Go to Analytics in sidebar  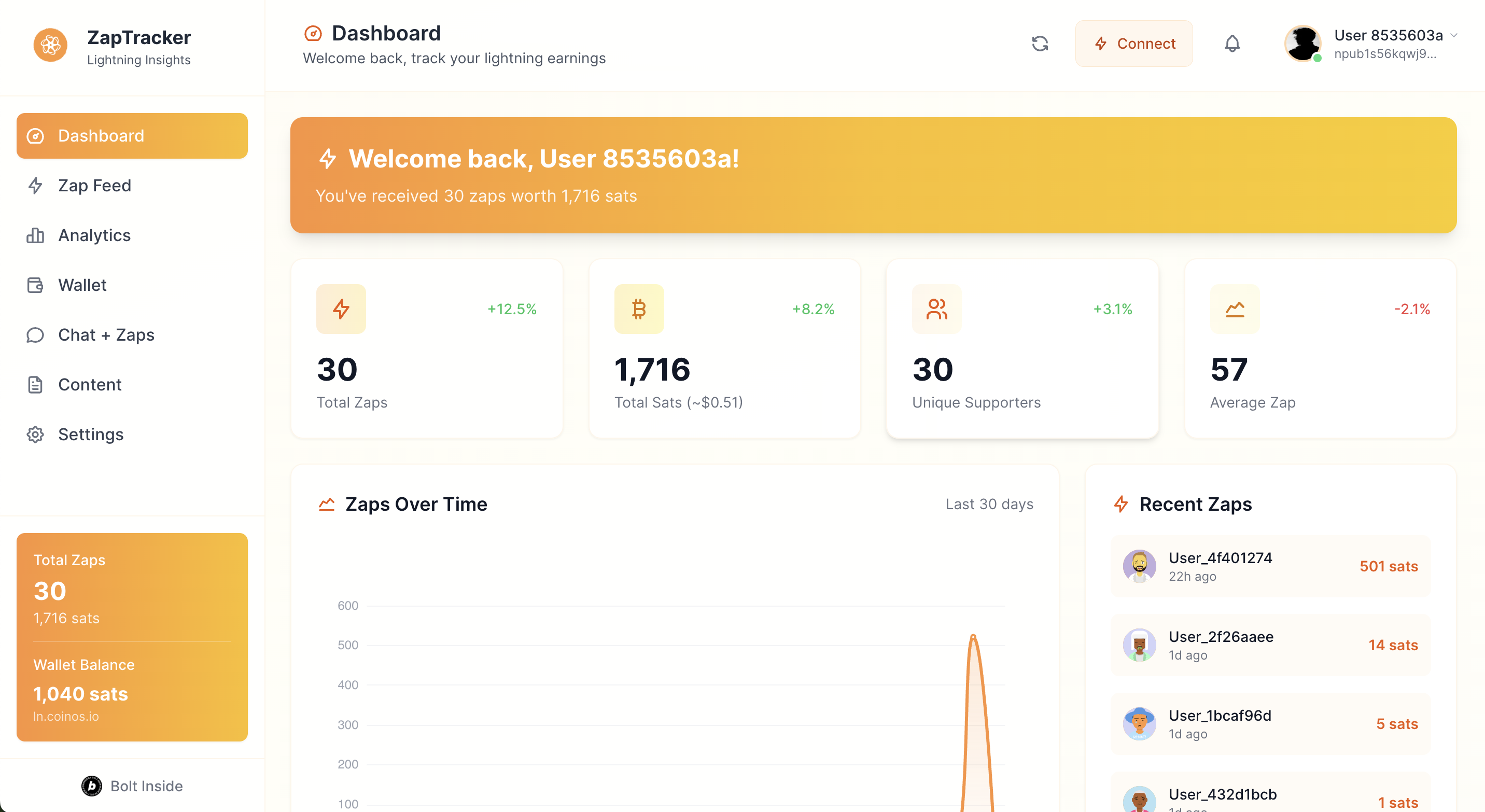[94, 235]
